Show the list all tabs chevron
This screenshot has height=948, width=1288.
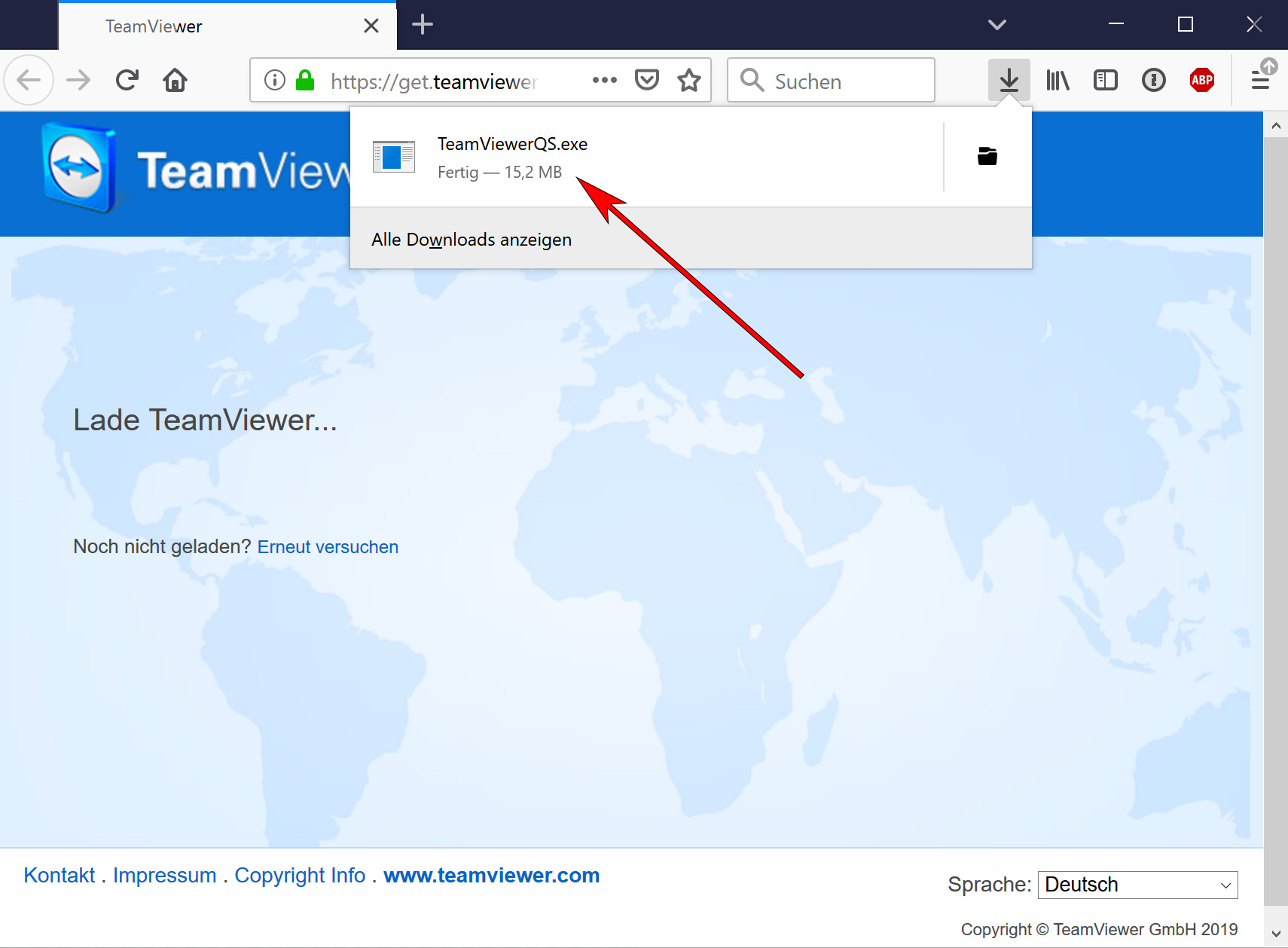click(x=997, y=24)
